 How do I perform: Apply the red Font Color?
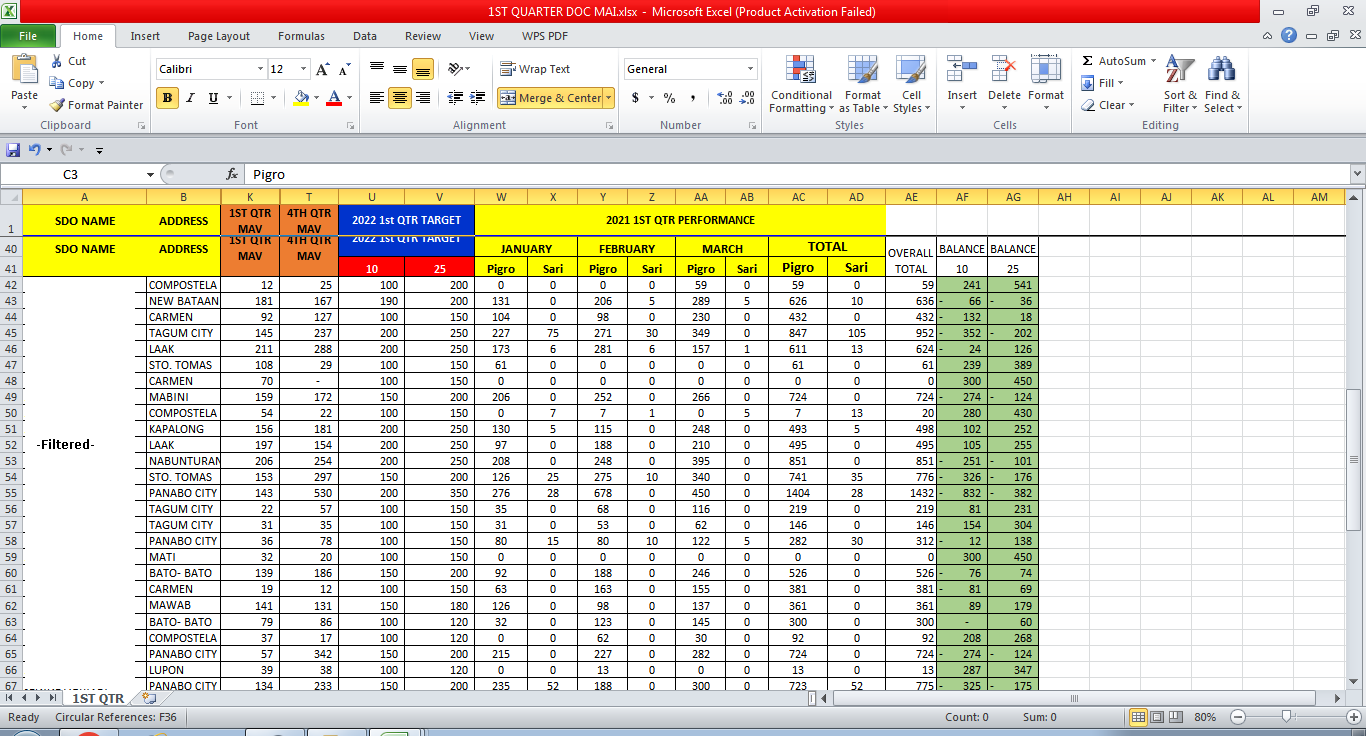click(333, 98)
